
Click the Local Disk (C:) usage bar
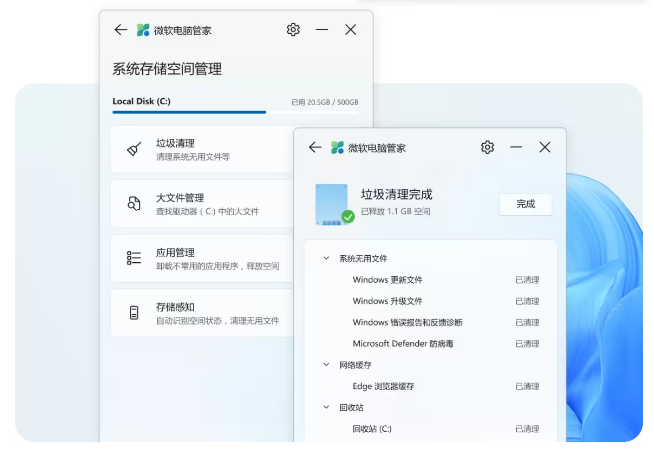click(189, 113)
